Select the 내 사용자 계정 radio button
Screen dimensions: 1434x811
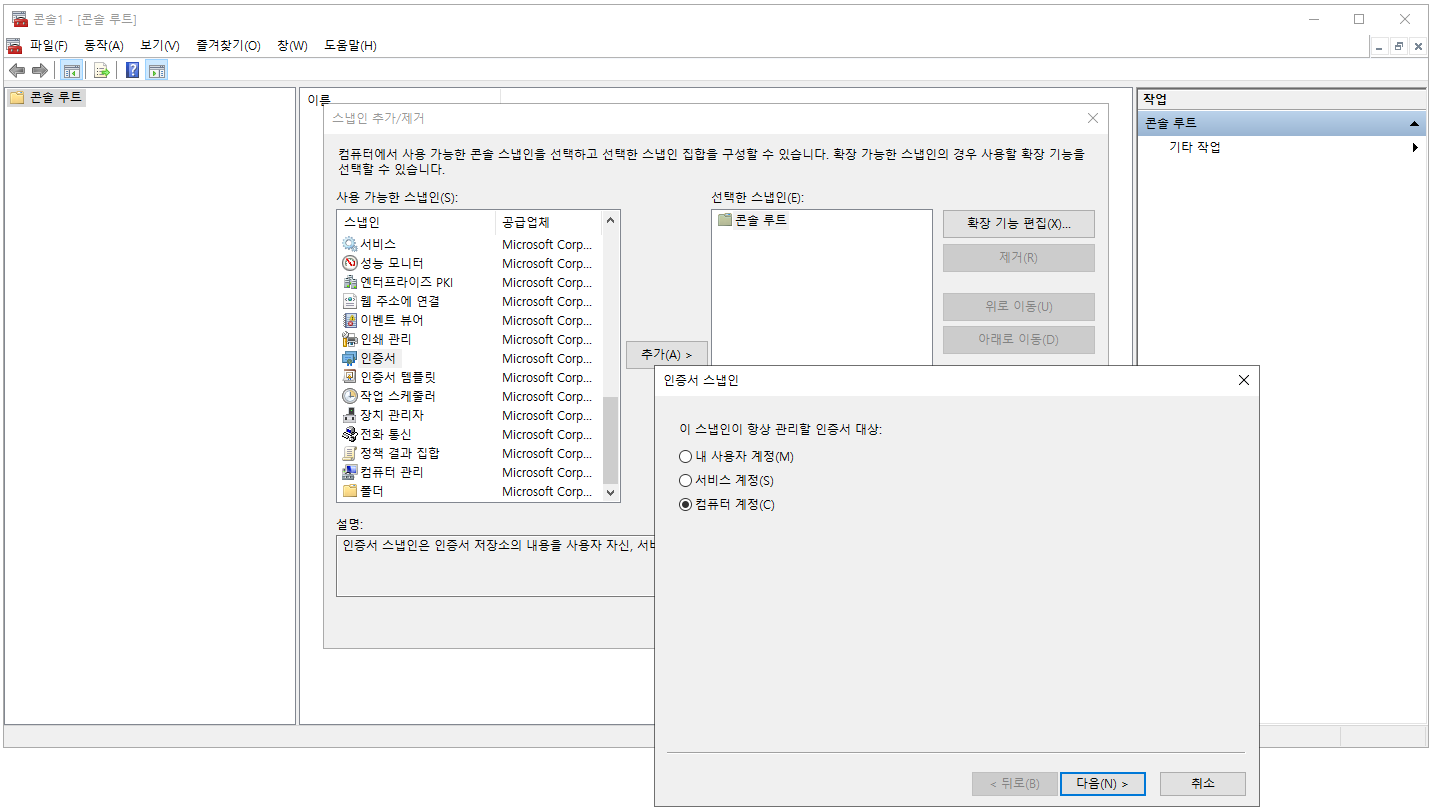pos(685,456)
